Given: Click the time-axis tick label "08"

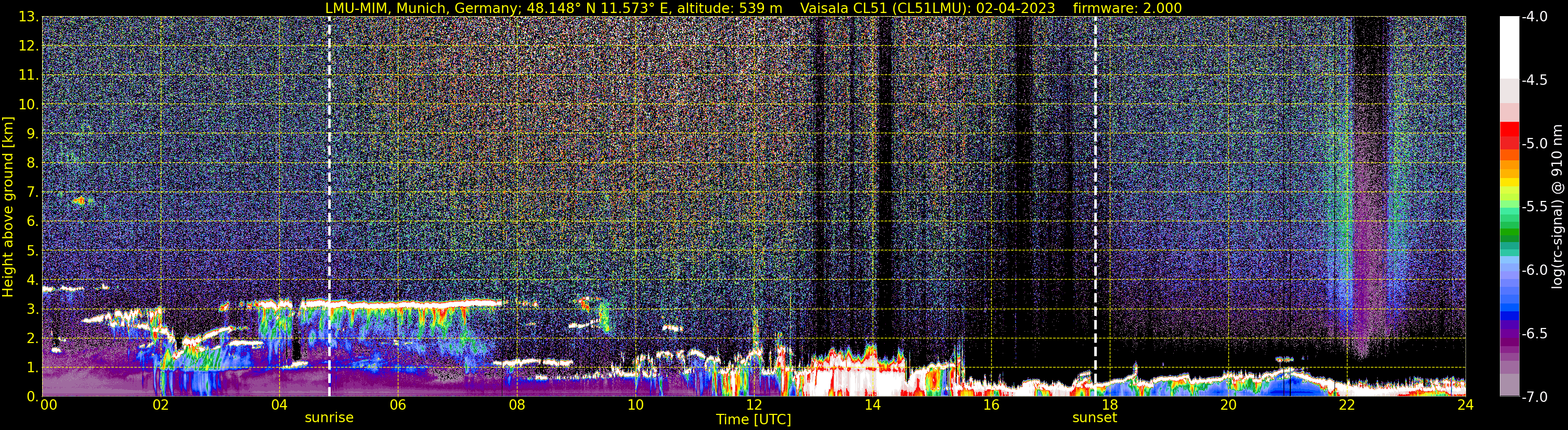Looking at the screenshot, I should click(x=517, y=405).
